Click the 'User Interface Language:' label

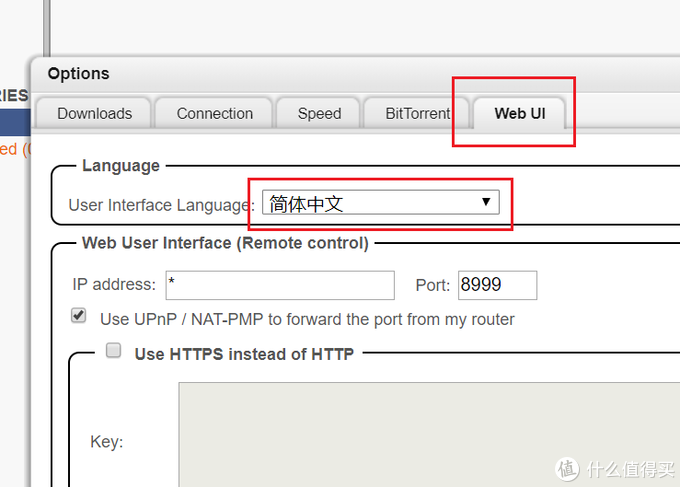(161, 205)
